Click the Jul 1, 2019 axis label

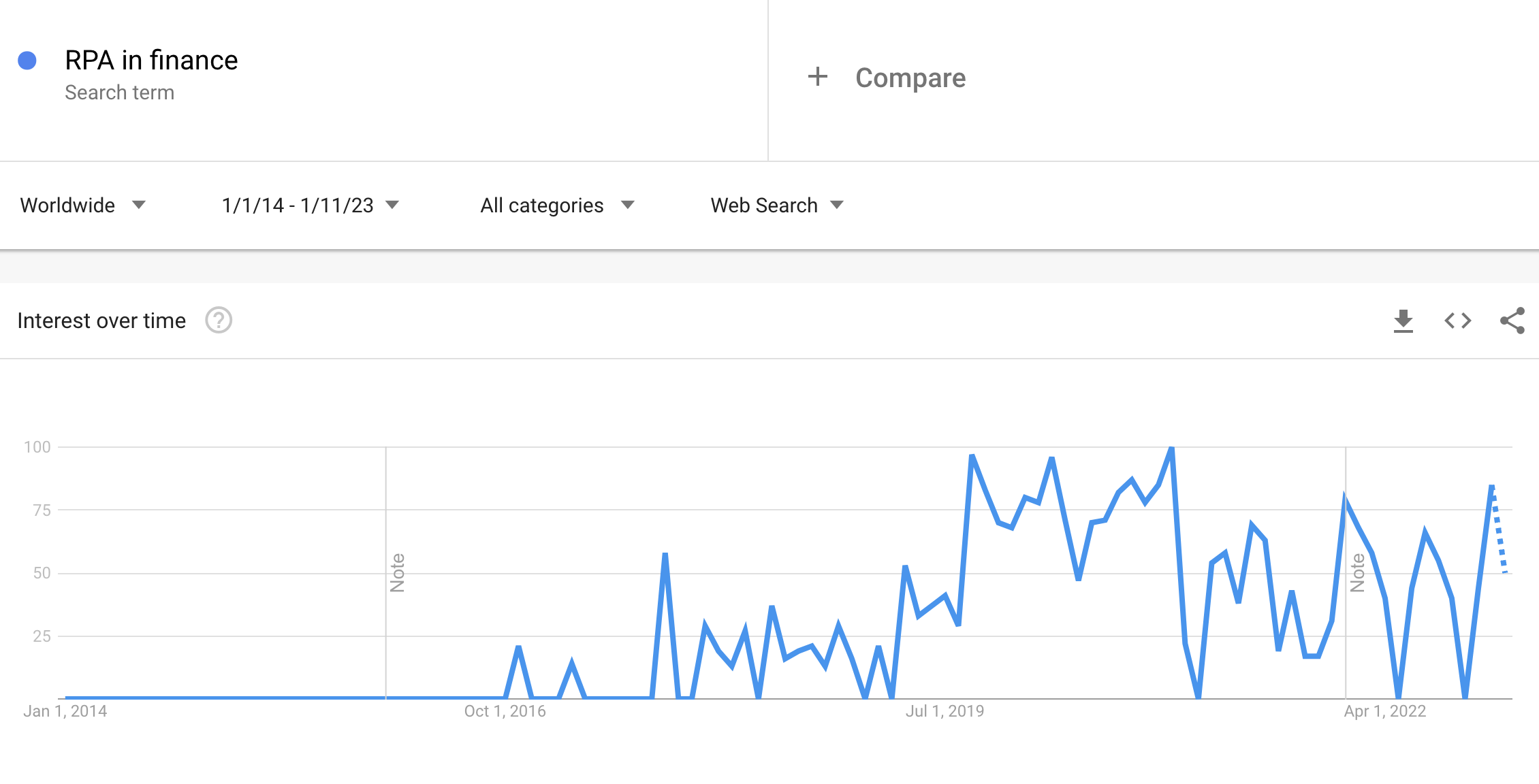point(945,711)
